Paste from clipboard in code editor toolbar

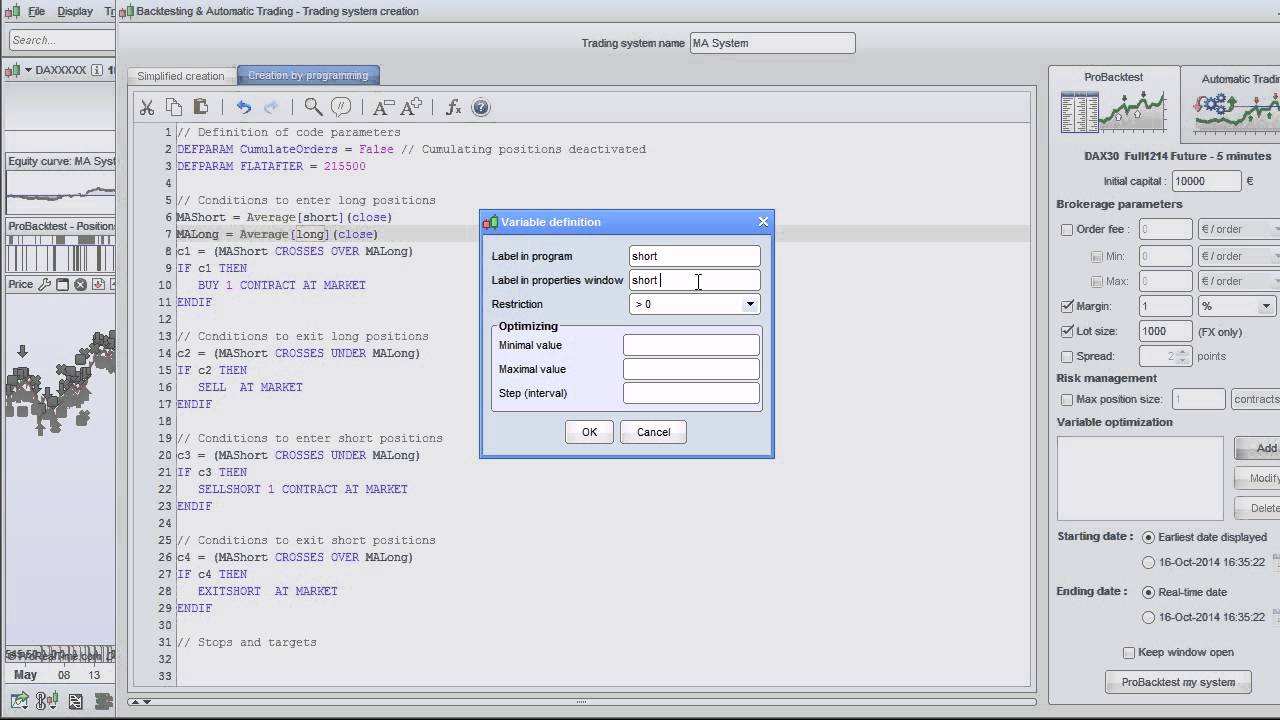[201, 107]
